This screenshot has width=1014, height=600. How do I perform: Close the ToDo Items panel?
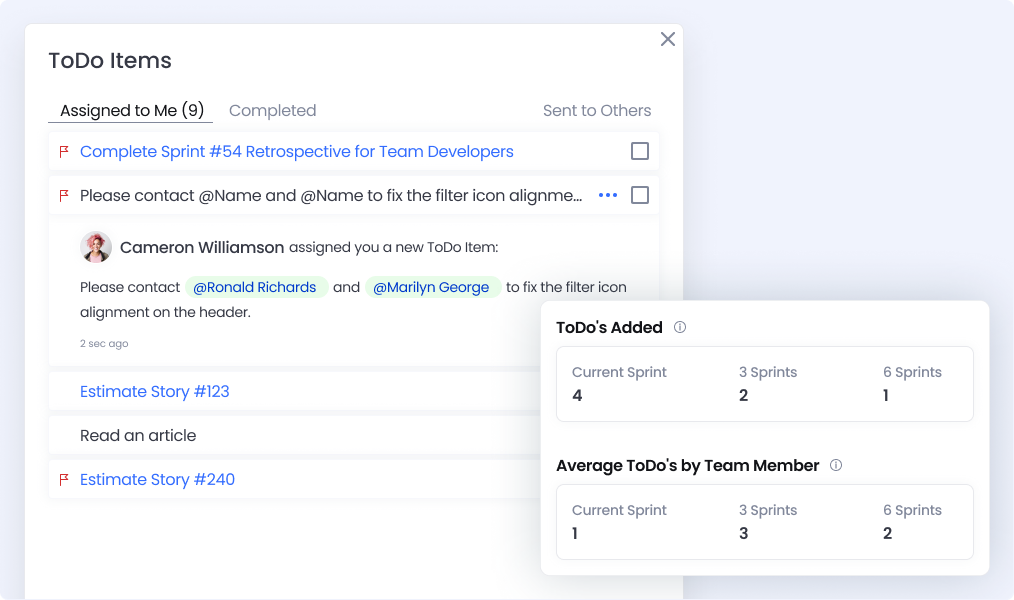(x=668, y=39)
